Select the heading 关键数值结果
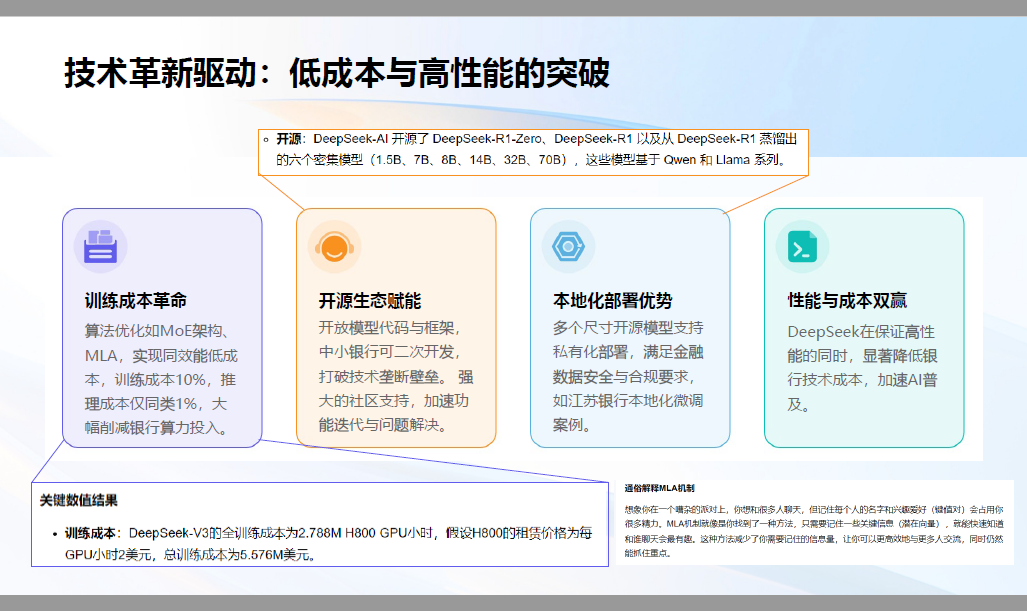Screen dimensions: 1027x611 79,500
